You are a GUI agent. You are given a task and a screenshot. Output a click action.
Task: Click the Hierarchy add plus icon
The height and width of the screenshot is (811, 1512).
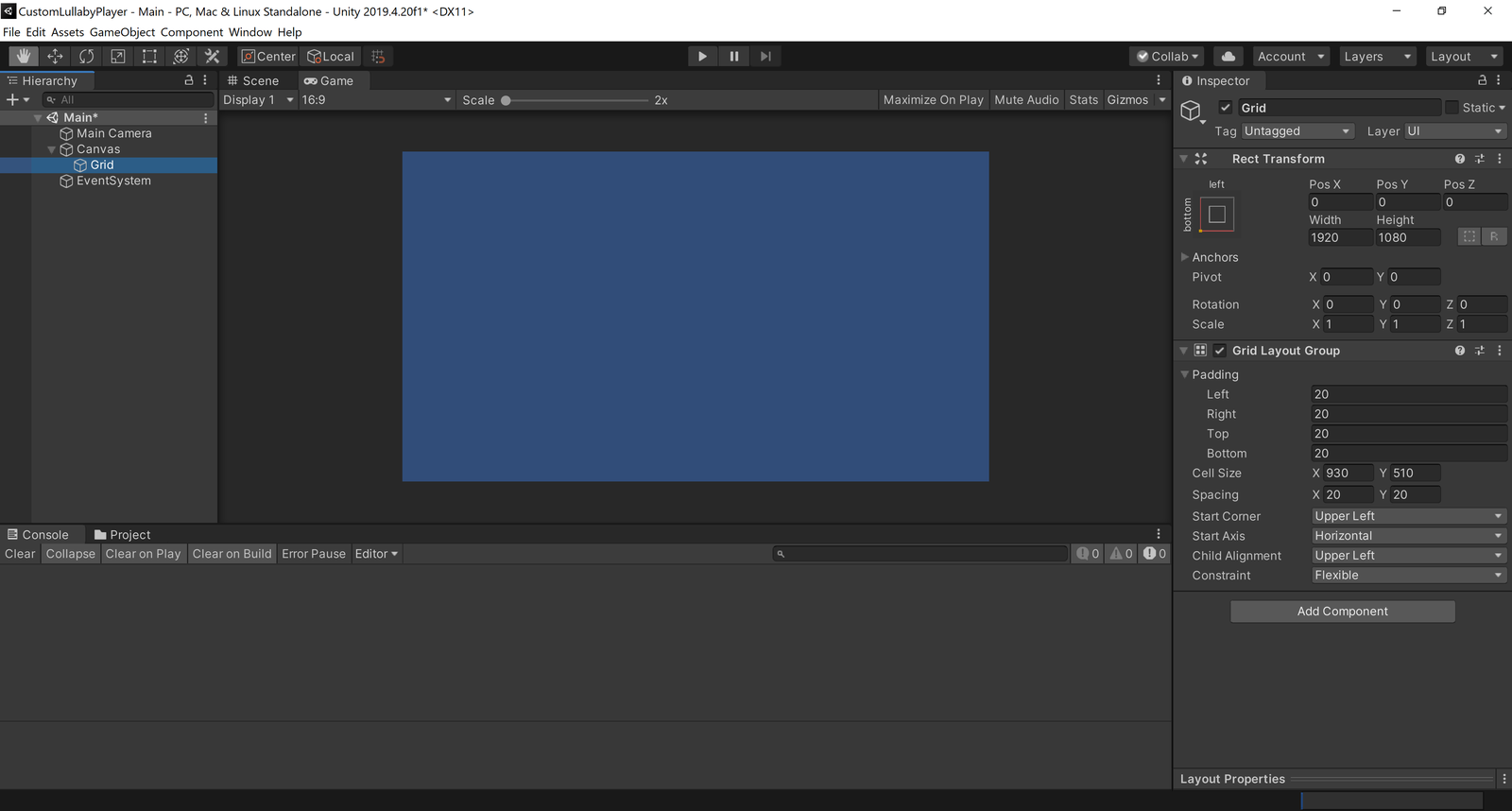12,99
